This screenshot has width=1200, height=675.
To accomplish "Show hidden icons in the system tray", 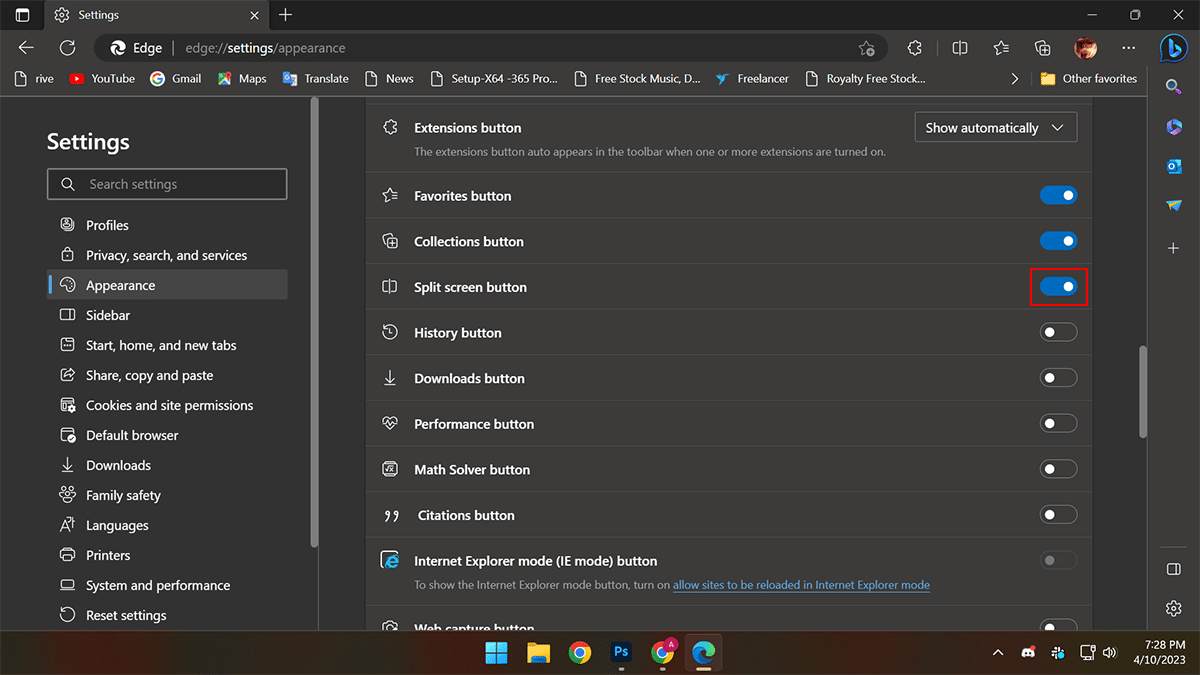I will pos(997,653).
